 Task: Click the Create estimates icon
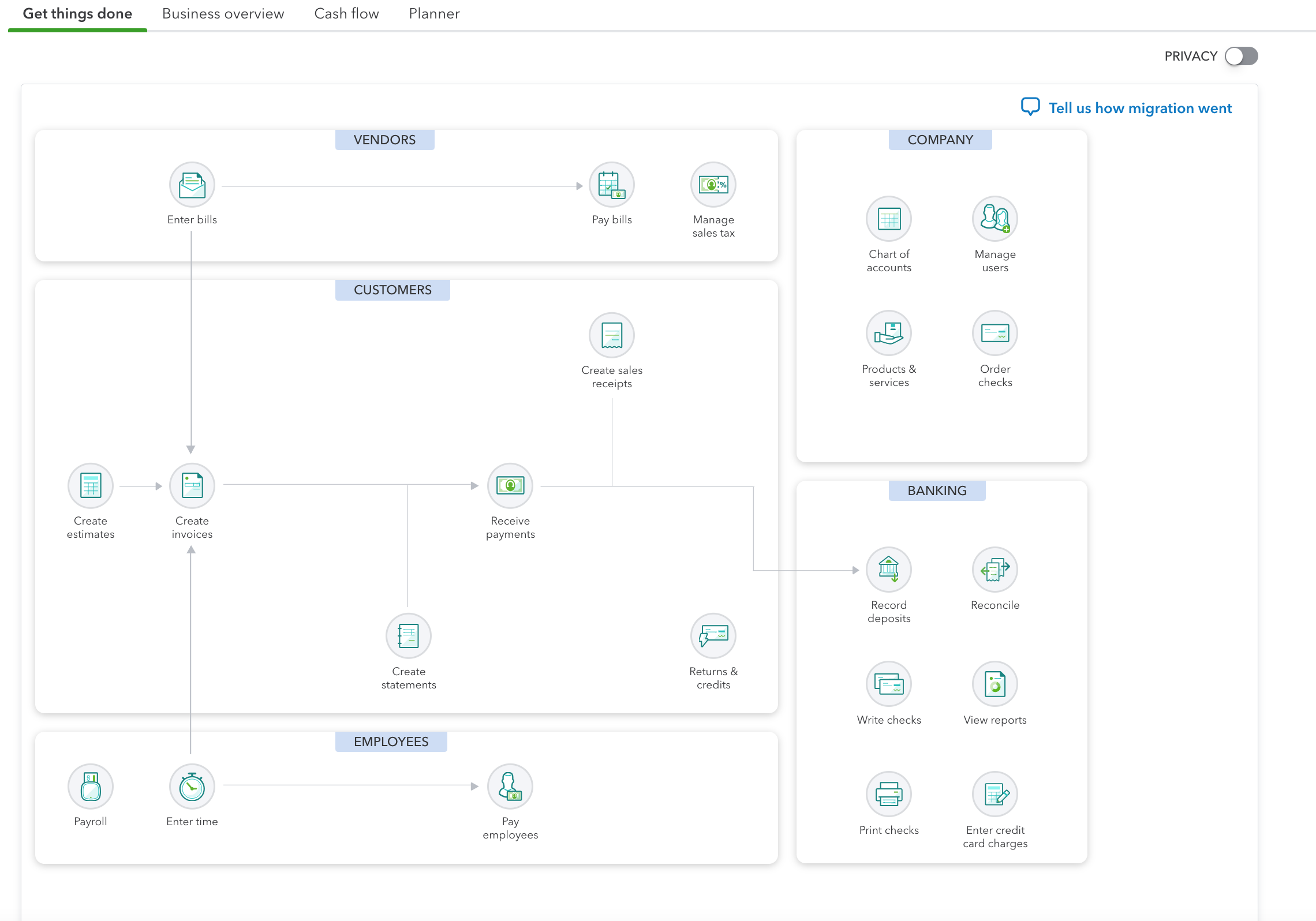(90, 485)
